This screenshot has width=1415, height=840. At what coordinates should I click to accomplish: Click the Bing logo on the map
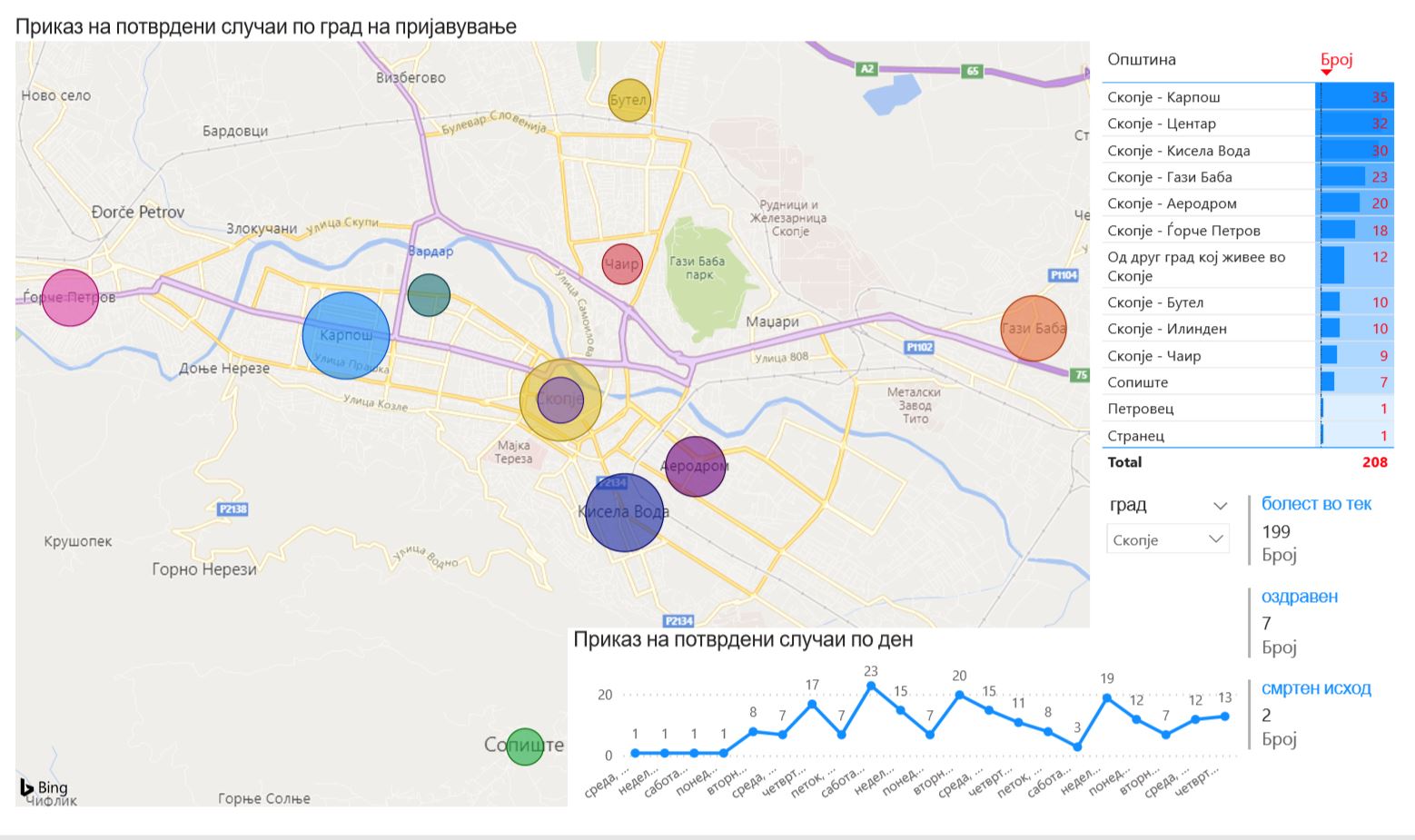tap(44, 787)
